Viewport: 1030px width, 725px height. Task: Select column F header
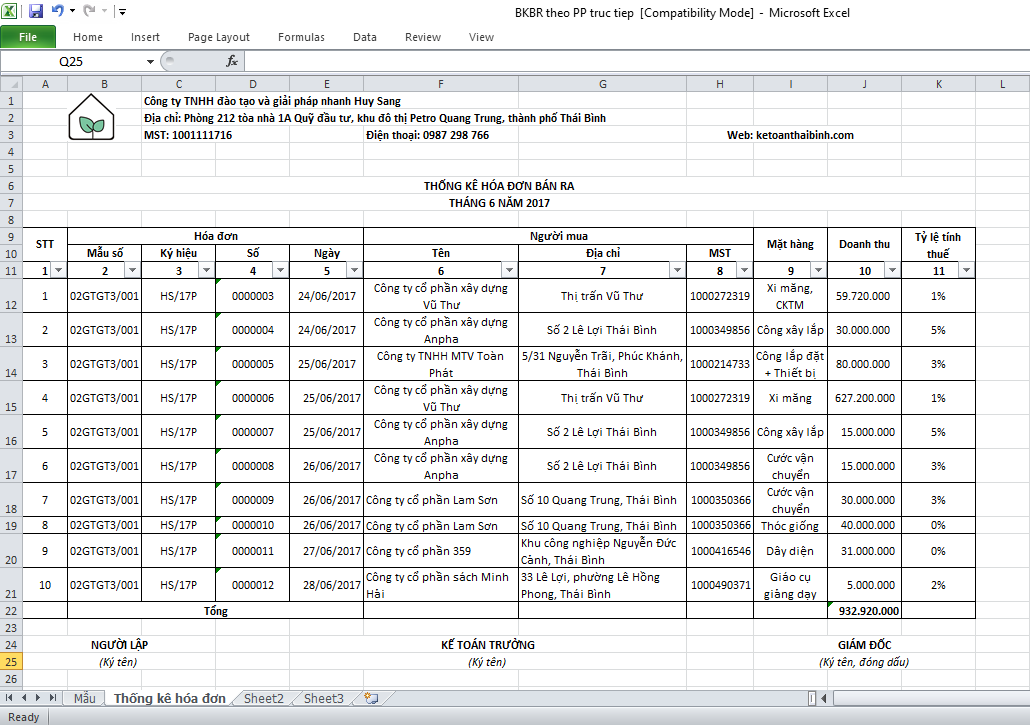pyautogui.click(x=441, y=84)
